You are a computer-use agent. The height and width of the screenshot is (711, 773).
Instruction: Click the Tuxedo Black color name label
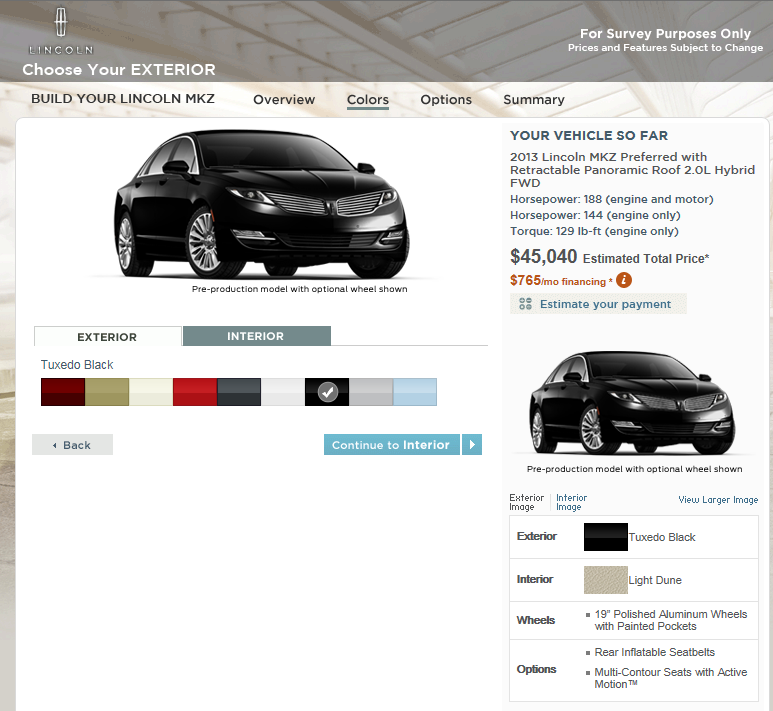77,365
